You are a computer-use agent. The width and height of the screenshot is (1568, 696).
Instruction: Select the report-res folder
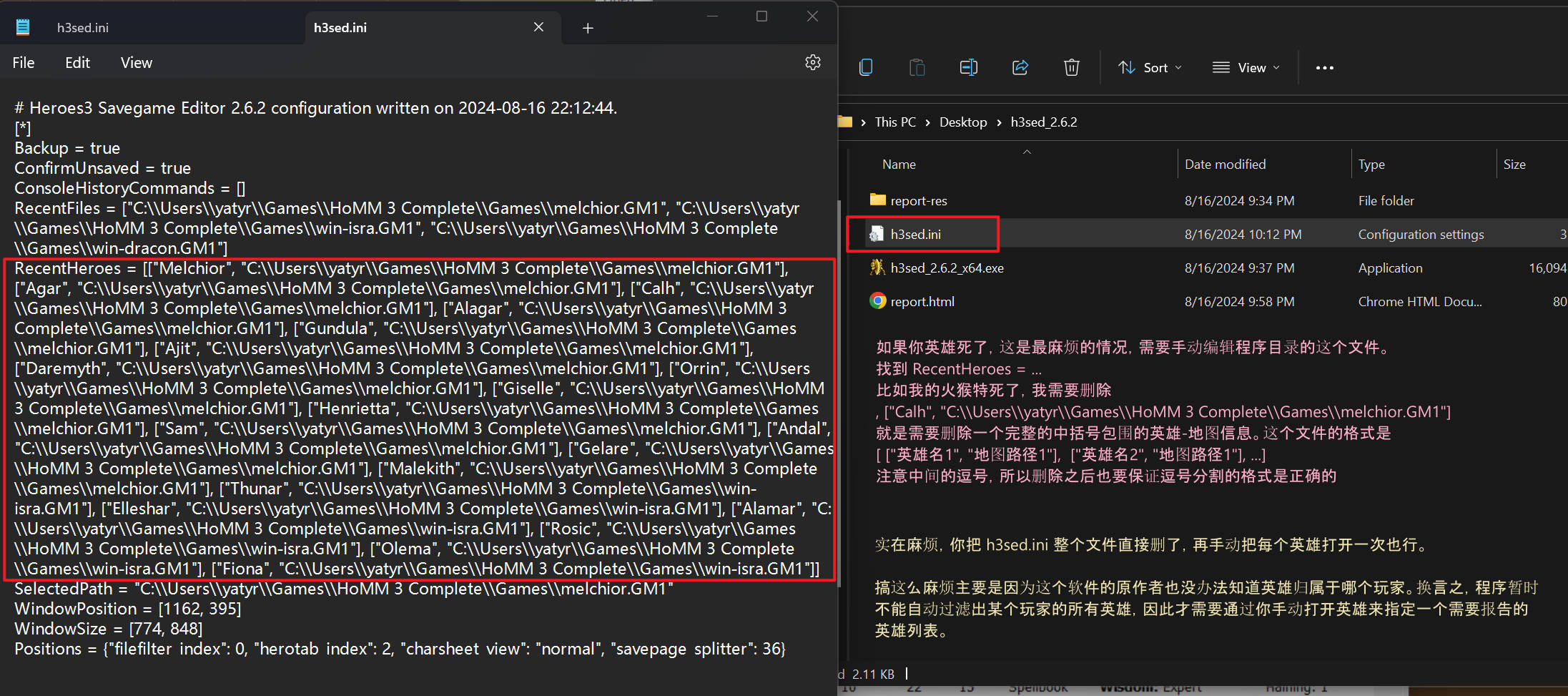pos(918,201)
